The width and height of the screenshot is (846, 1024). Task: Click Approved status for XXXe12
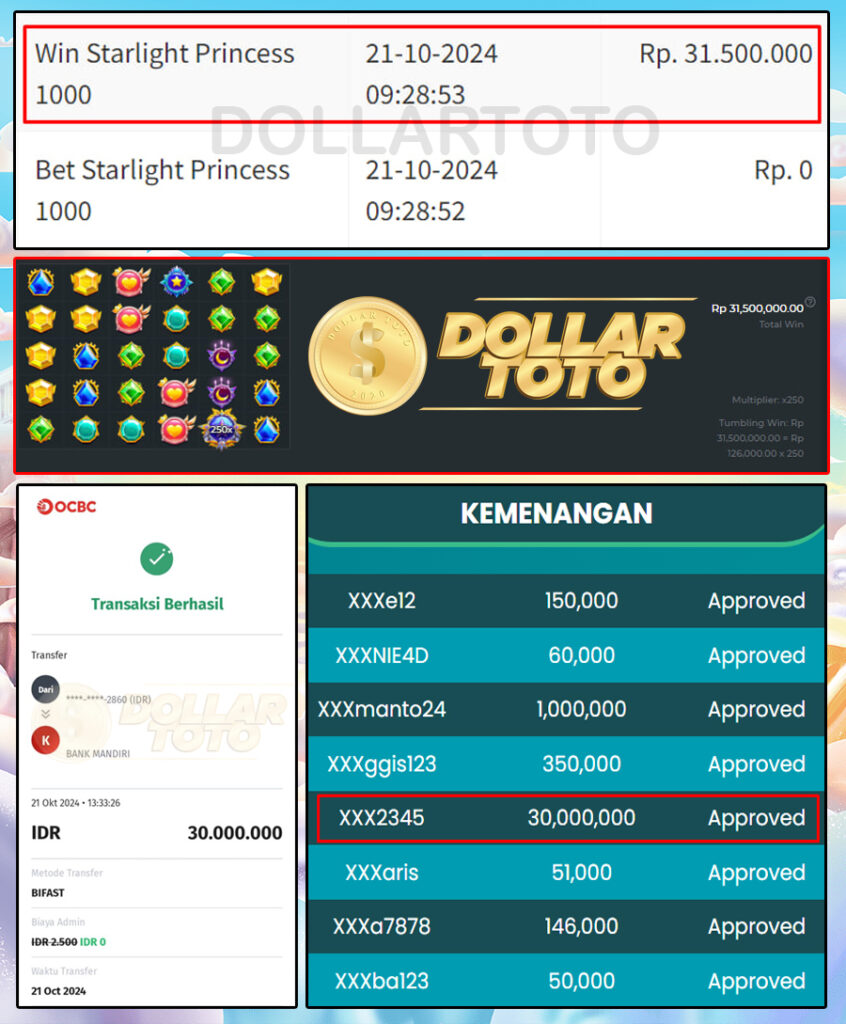[757, 601]
